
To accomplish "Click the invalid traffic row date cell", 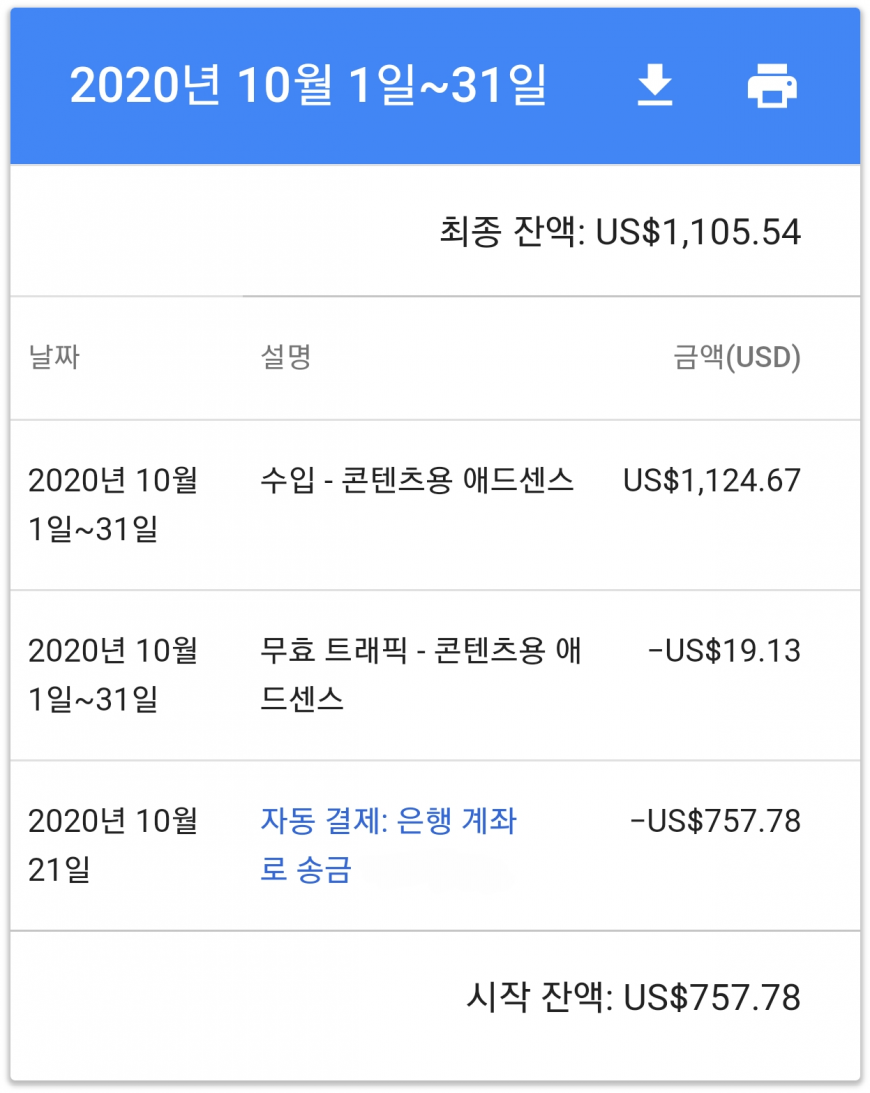I will coord(112,675).
